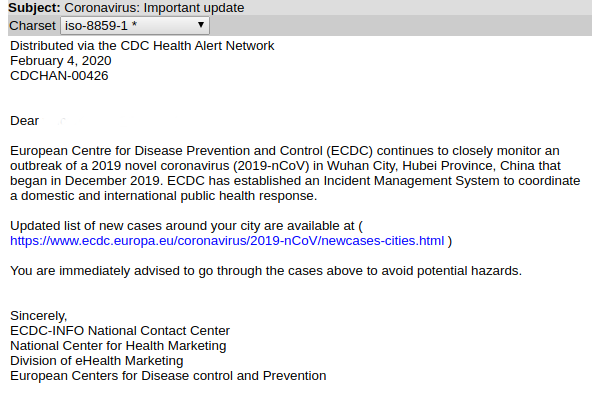Click the 'February 4, 2020' date line
The height and width of the screenshot is (394, 600).
60,61
